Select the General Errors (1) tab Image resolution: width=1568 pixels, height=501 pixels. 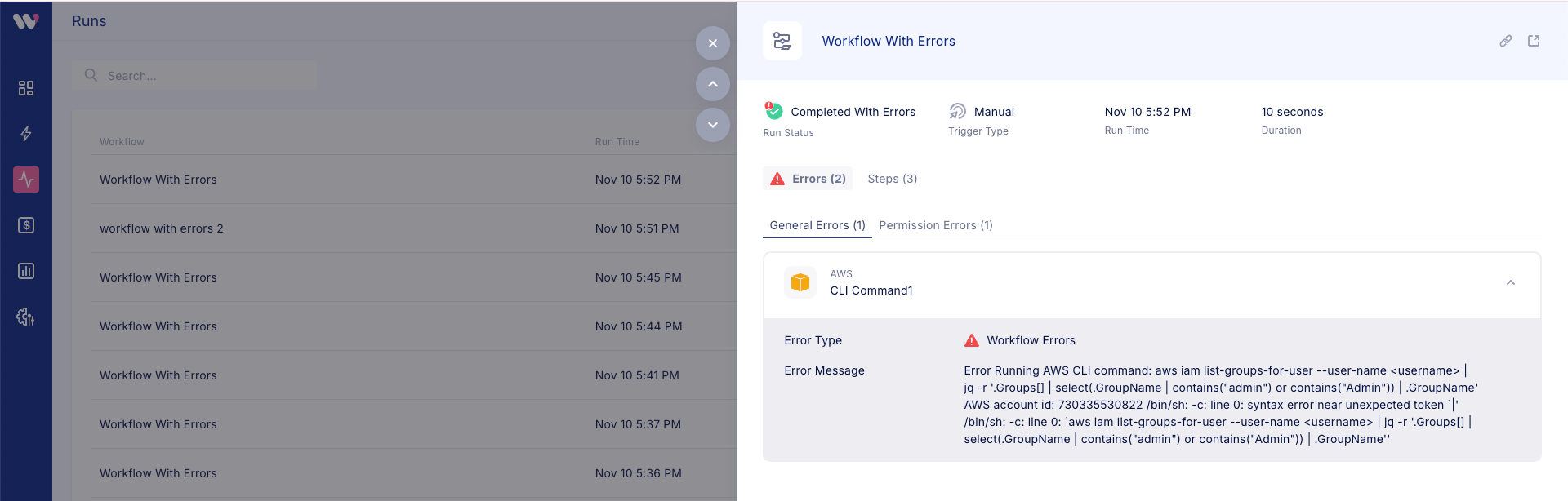(x=817, y=225)
